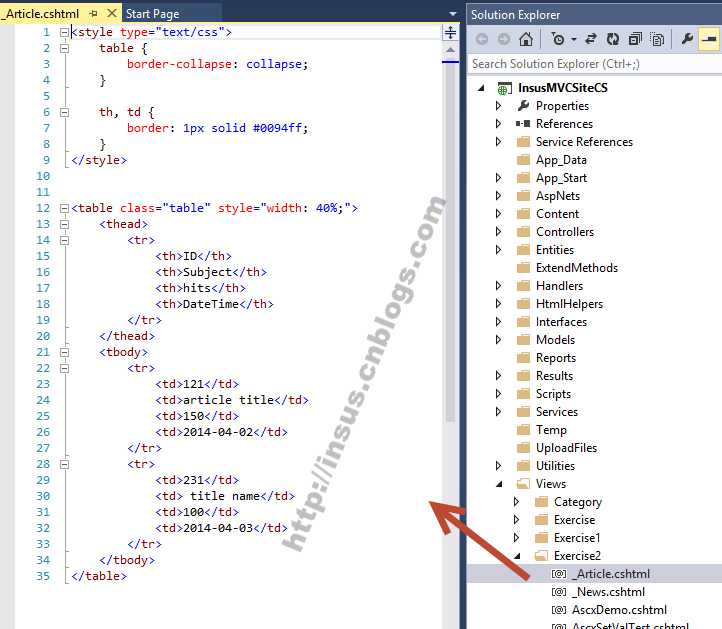Click the References node icon
The width and height of the screenshot is (722, 629).
(523, 123)
